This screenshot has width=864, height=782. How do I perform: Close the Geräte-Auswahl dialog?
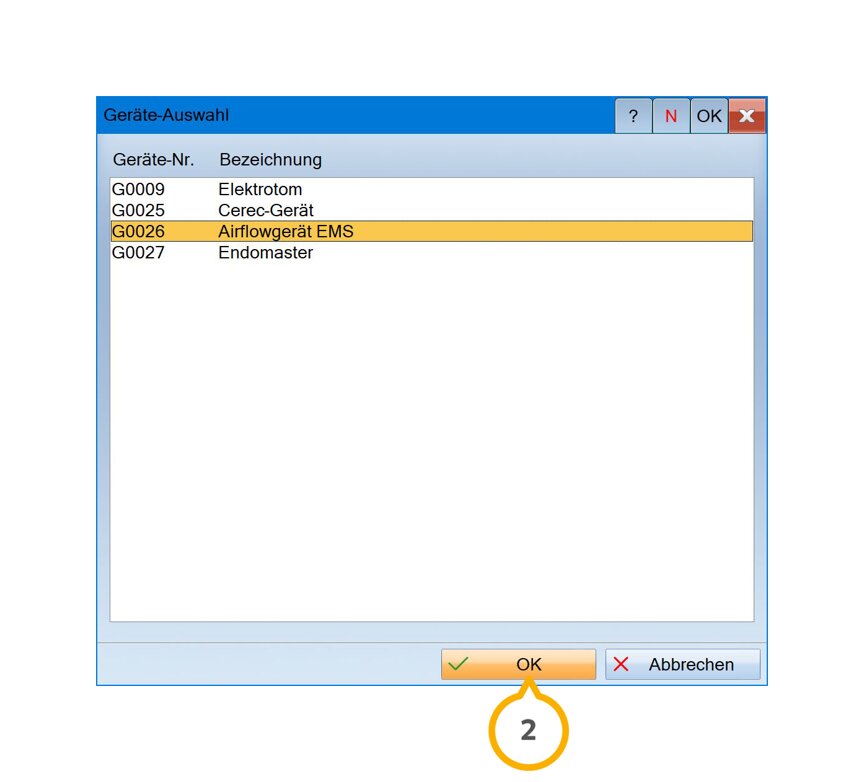pos(747,116)
